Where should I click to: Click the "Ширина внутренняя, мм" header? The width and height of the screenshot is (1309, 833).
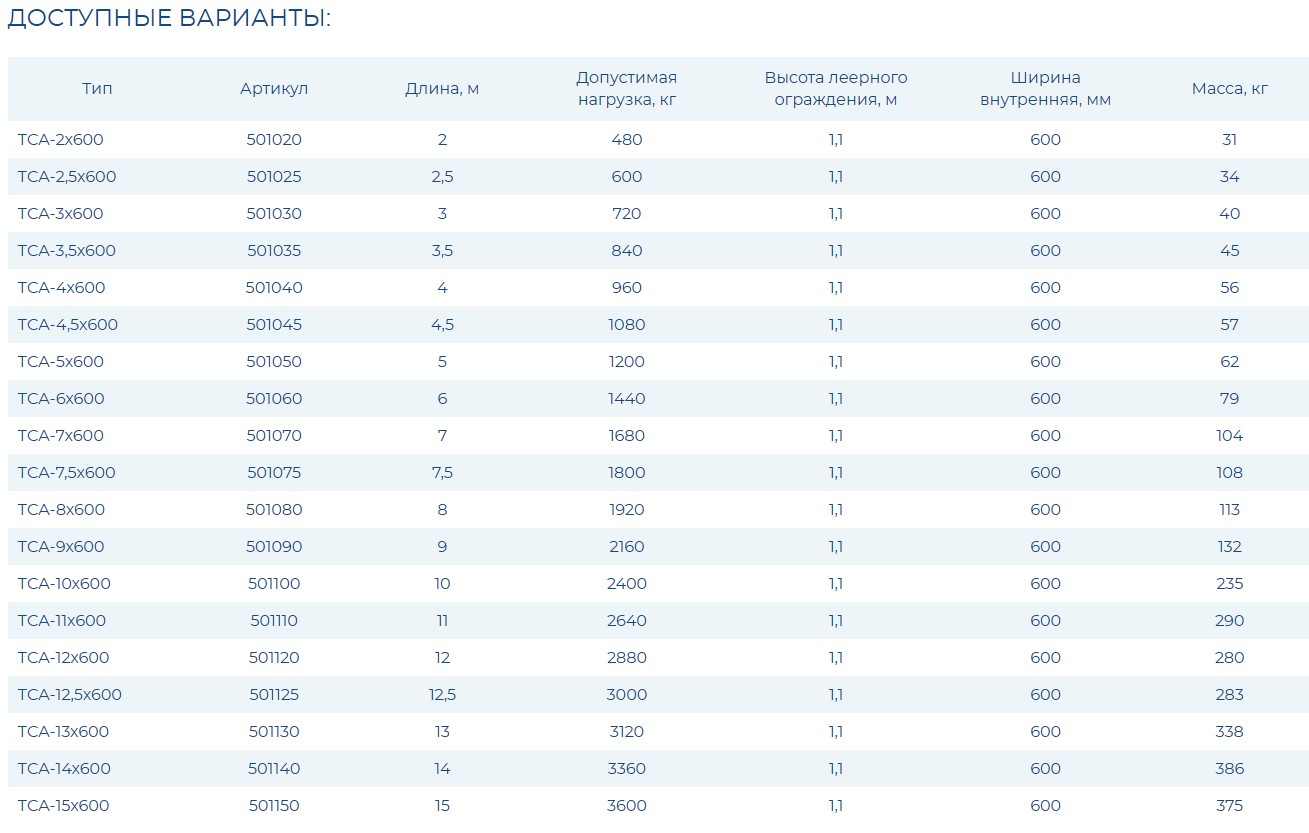1046,88
